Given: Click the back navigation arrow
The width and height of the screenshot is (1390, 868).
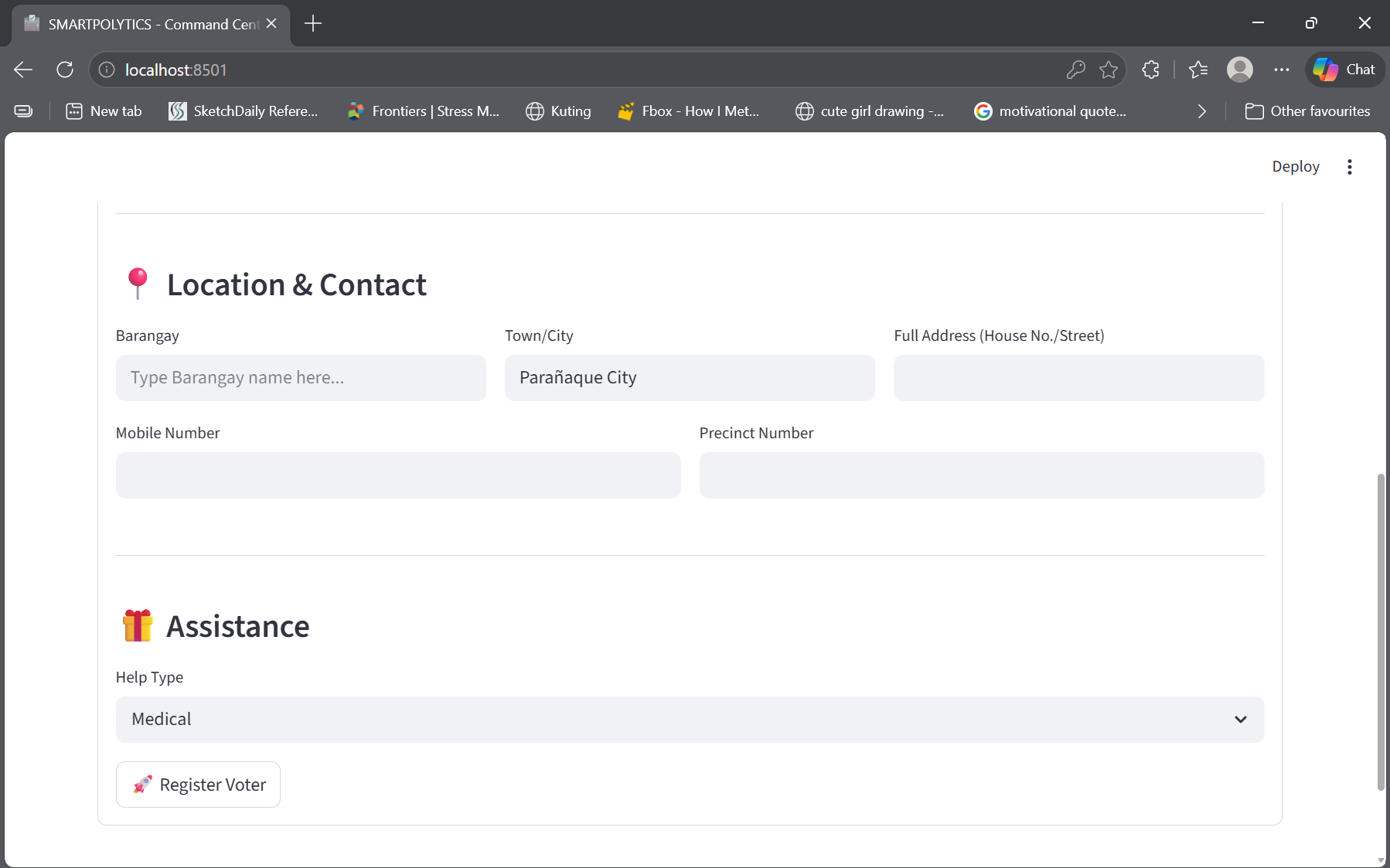Looking at the screenshot, I should click(x=22, y=70).
